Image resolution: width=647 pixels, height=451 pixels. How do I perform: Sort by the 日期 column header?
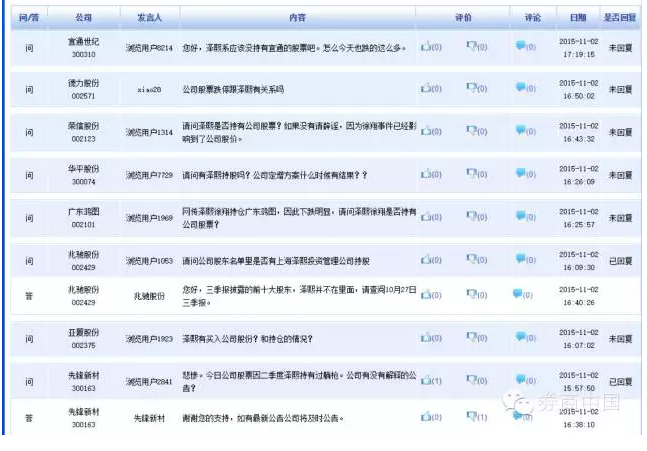click(578, 18)
